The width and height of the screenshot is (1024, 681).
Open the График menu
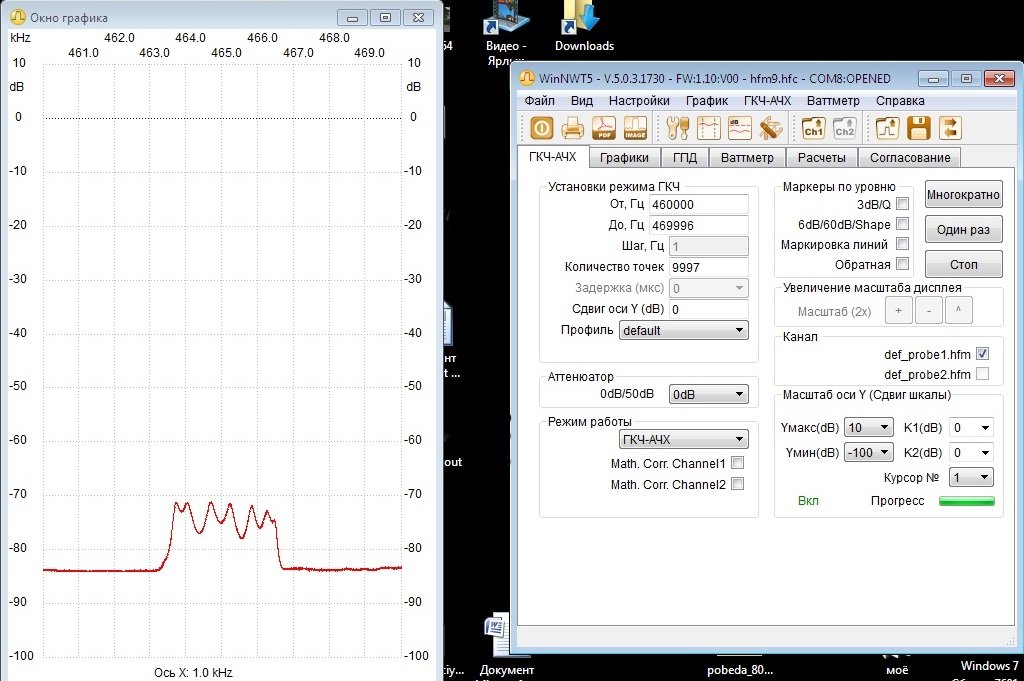pyautogui.click(x=707, y=101)
